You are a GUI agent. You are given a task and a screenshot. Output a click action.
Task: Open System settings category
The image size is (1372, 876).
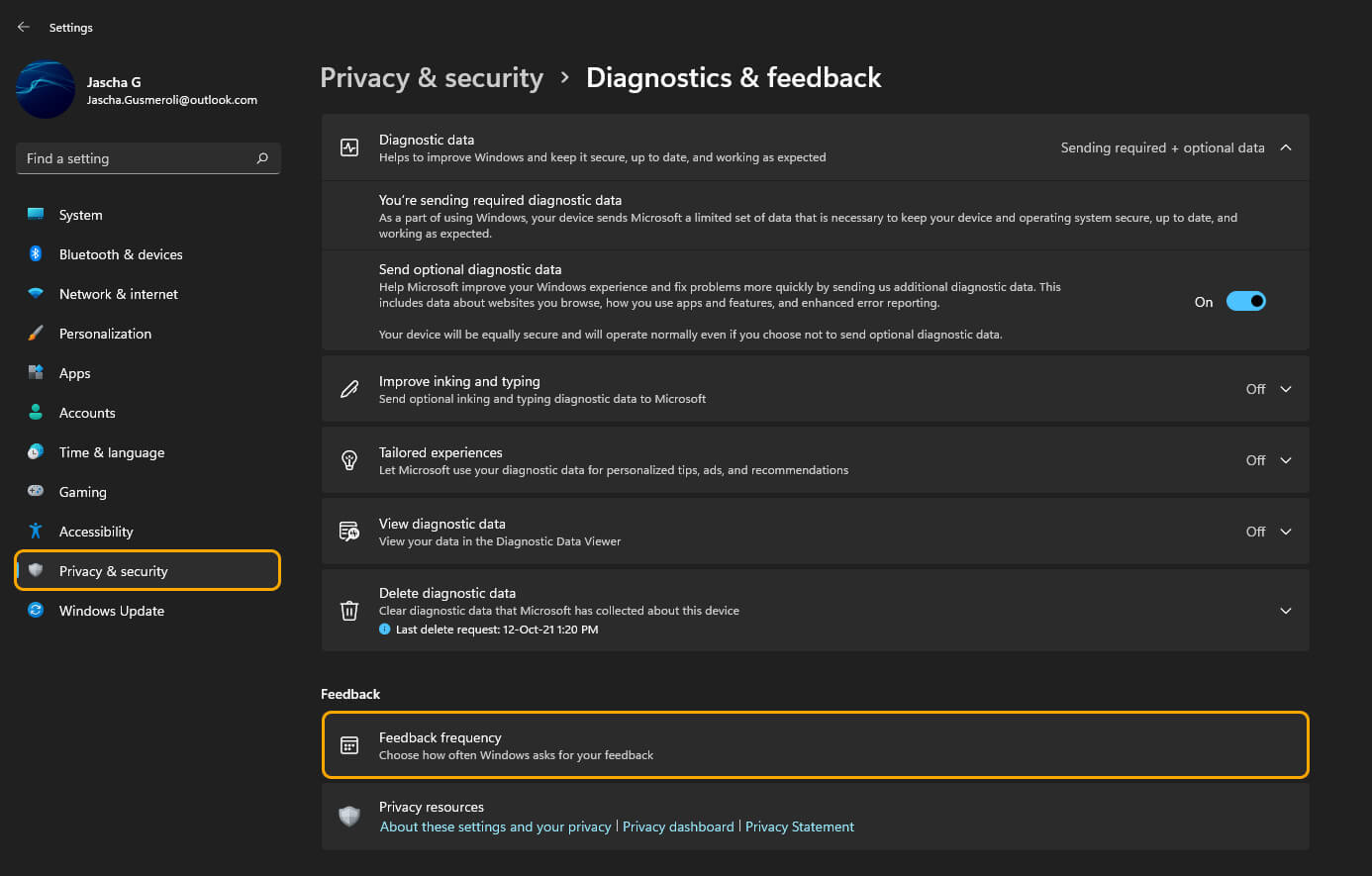pyautogui.click(x=147, y=215)
